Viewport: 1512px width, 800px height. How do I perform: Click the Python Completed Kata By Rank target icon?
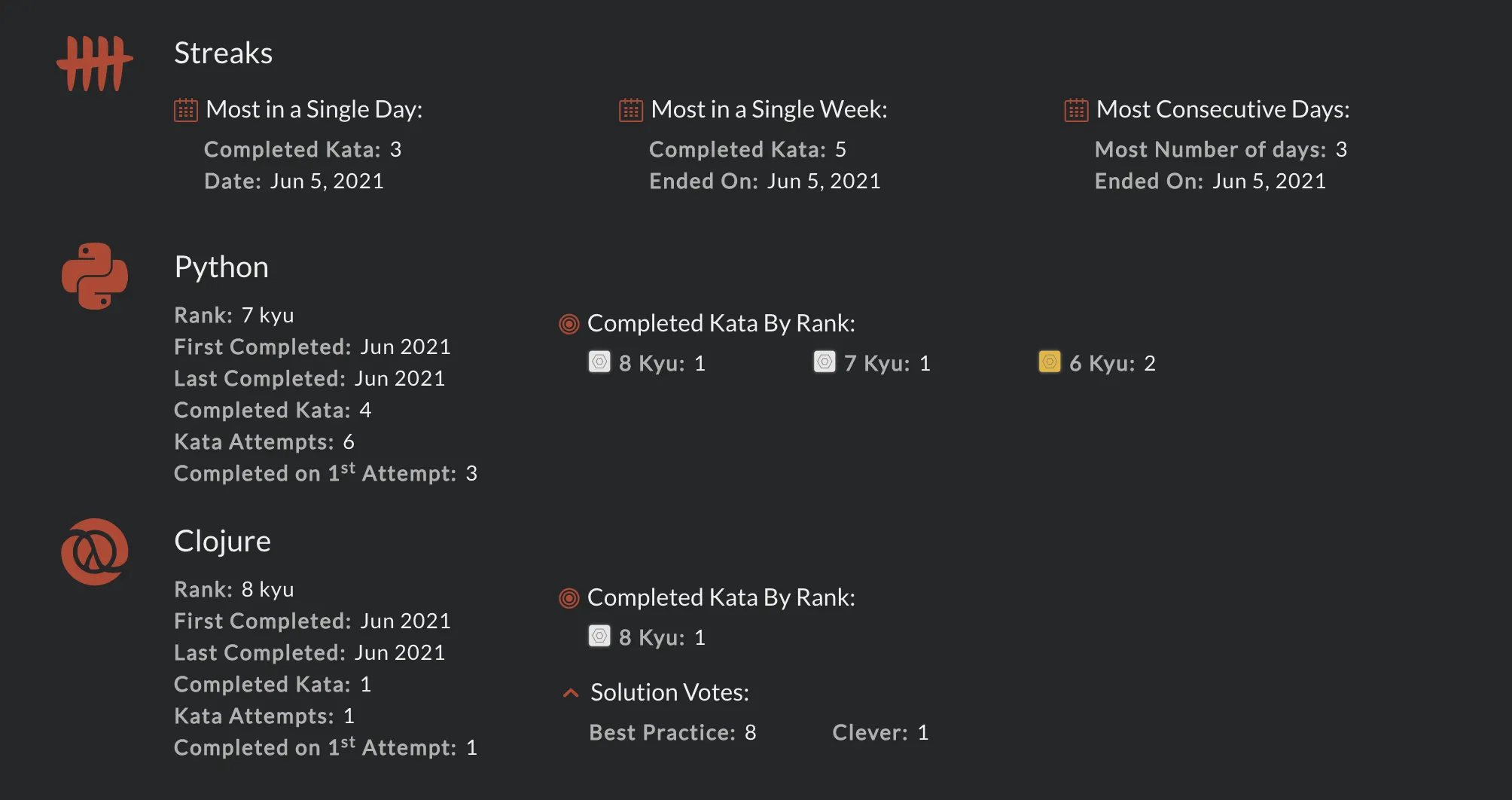pos(569,324)
